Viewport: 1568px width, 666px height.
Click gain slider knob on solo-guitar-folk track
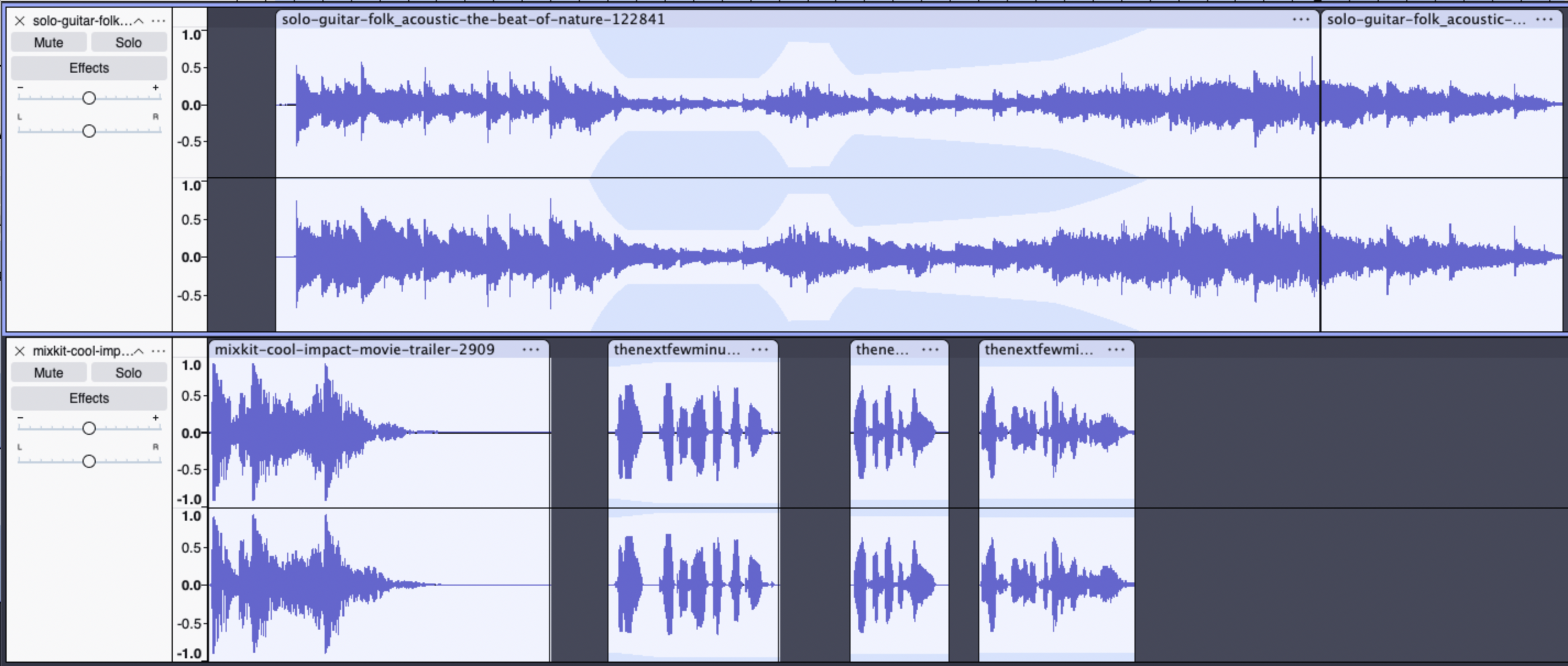[89, 98]
